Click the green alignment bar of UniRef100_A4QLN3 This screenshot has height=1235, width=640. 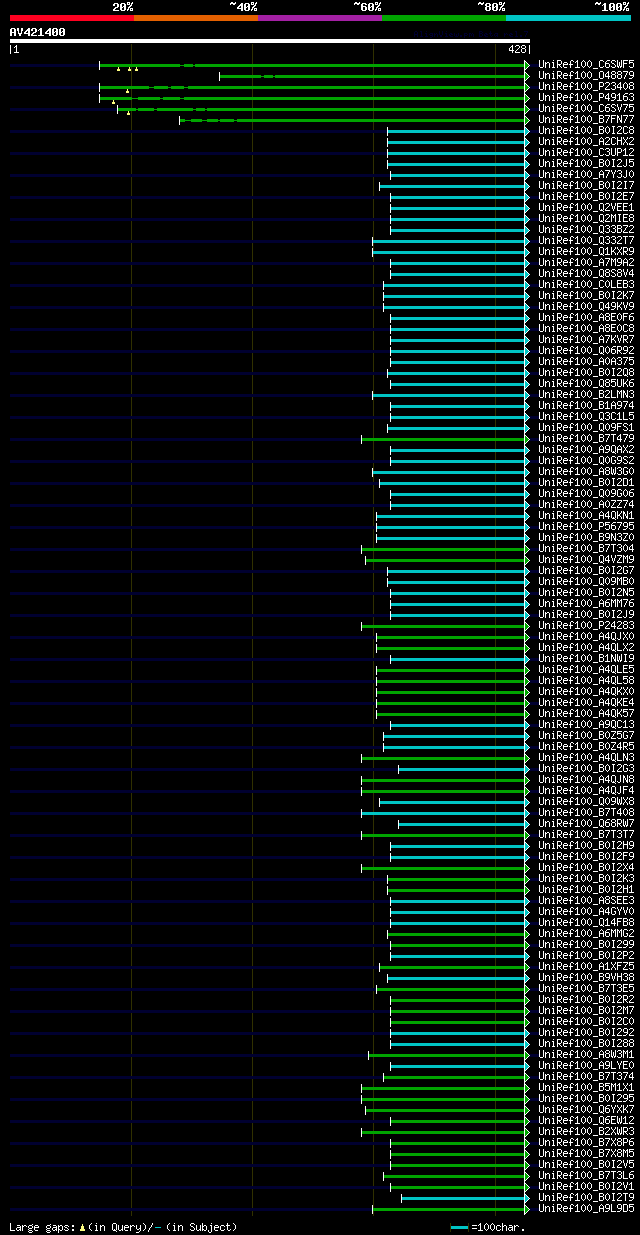(x=444, y=757)
